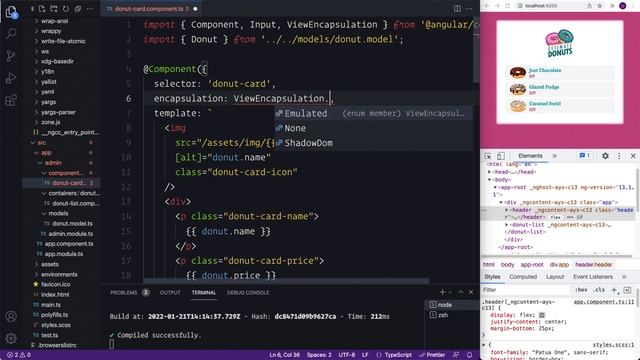Toggle element state with :hov
640x360 pixels.
pyautogui.click(x=581, y=290)
